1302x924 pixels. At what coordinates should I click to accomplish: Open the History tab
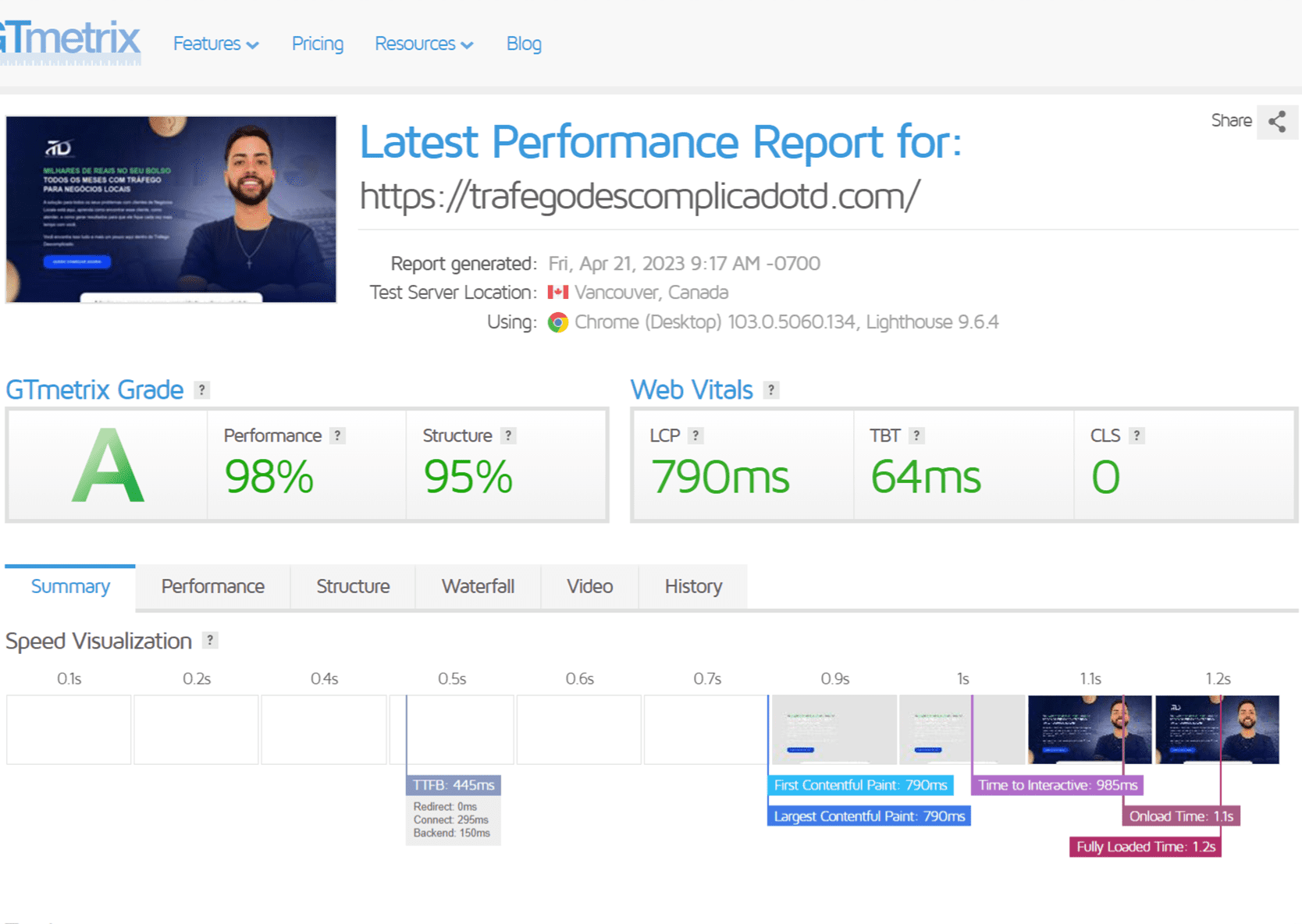[693, 586]
